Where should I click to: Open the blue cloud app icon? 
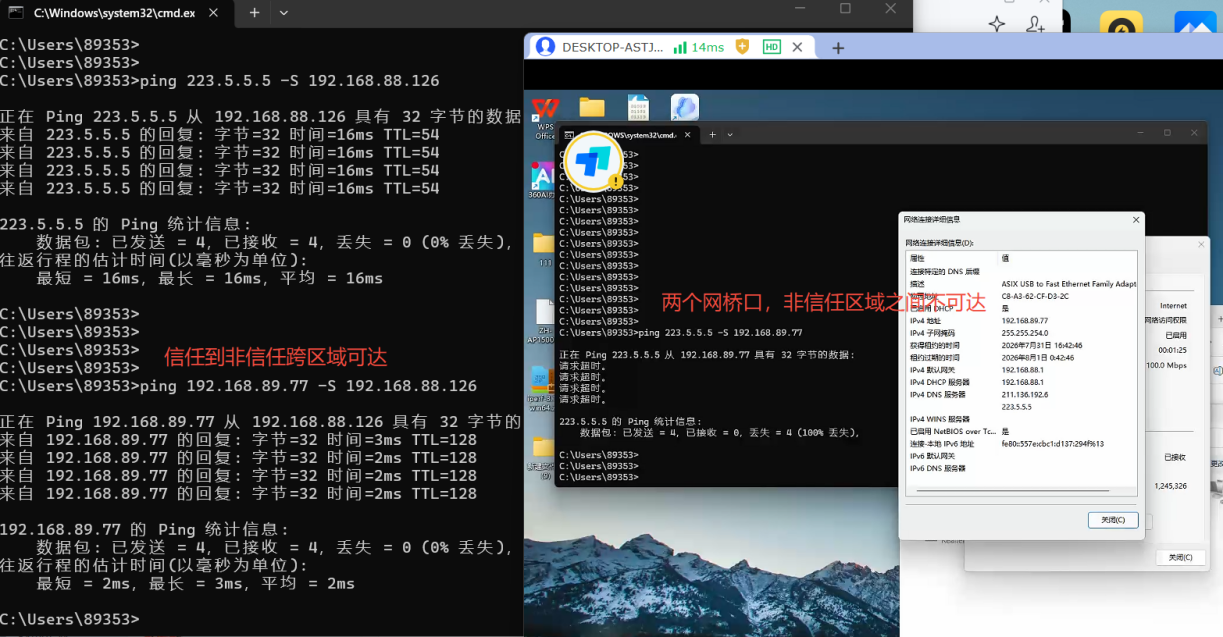coord(685,108)
